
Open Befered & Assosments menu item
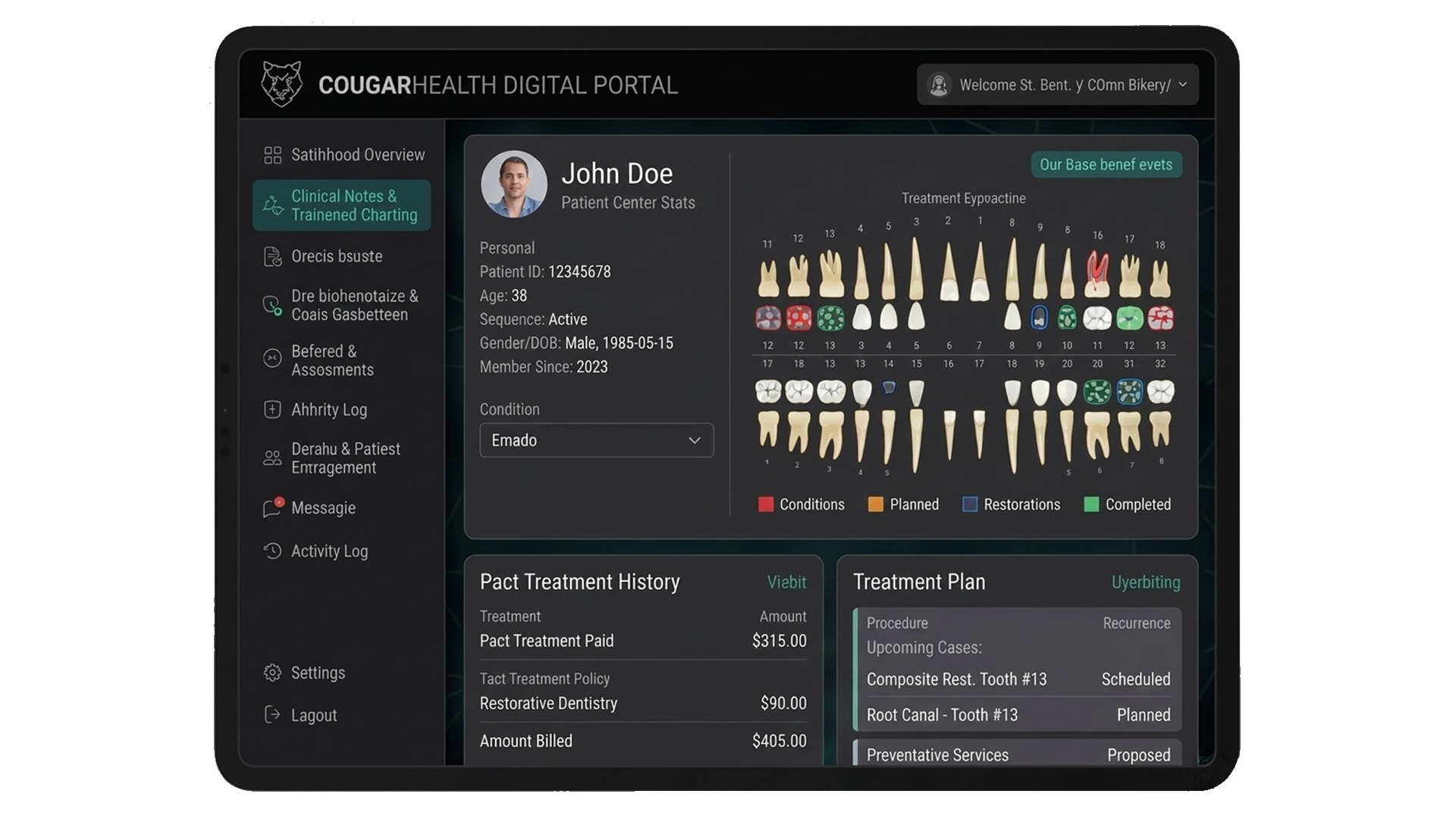332,361
